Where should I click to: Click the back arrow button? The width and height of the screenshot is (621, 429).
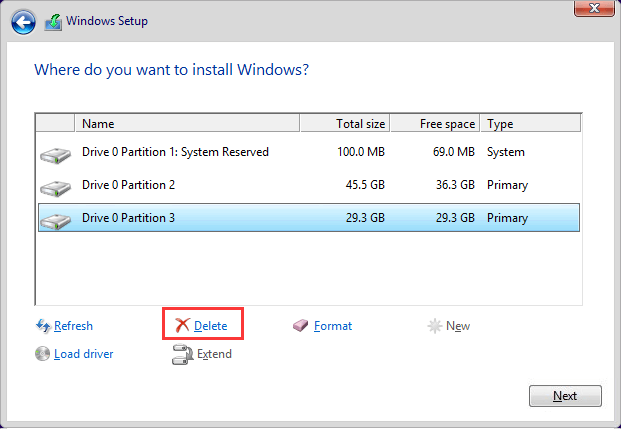[x=25, y=20]
